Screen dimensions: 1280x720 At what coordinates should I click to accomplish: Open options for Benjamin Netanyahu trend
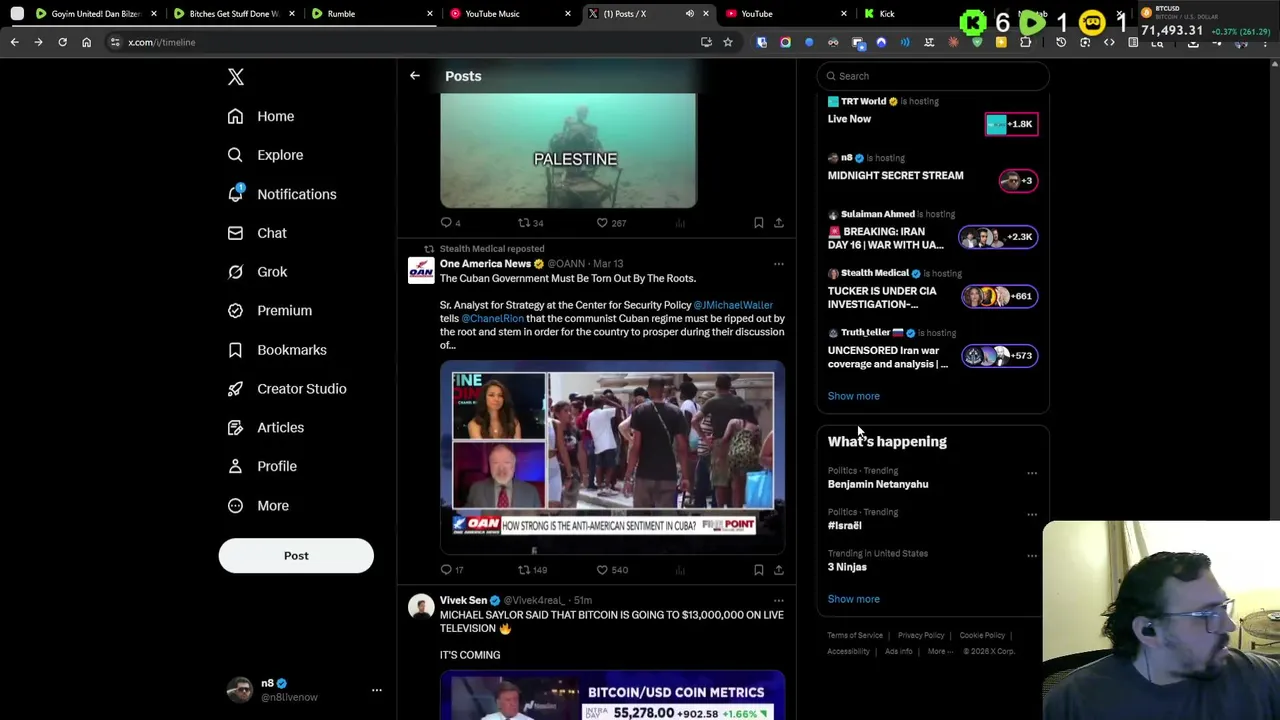pyautogui.click(x=1032, y=473)
